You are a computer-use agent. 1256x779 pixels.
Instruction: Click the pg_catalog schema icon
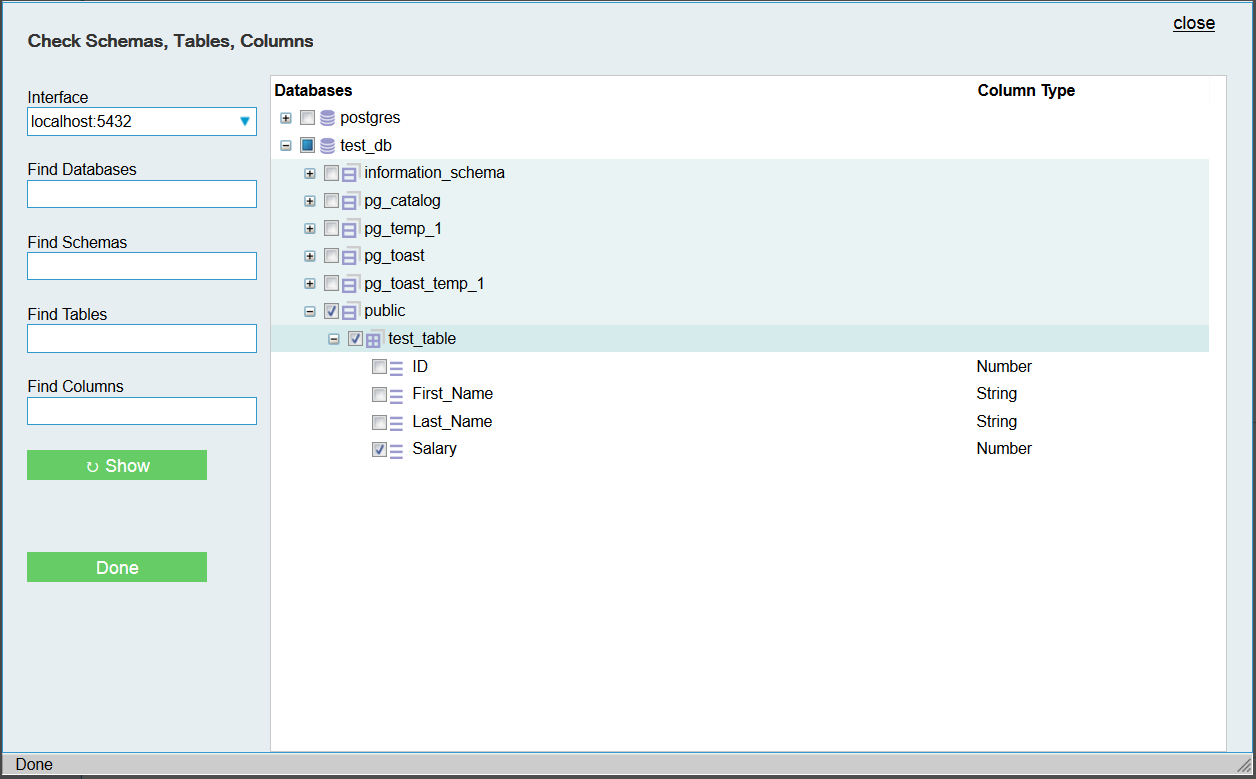350,201
